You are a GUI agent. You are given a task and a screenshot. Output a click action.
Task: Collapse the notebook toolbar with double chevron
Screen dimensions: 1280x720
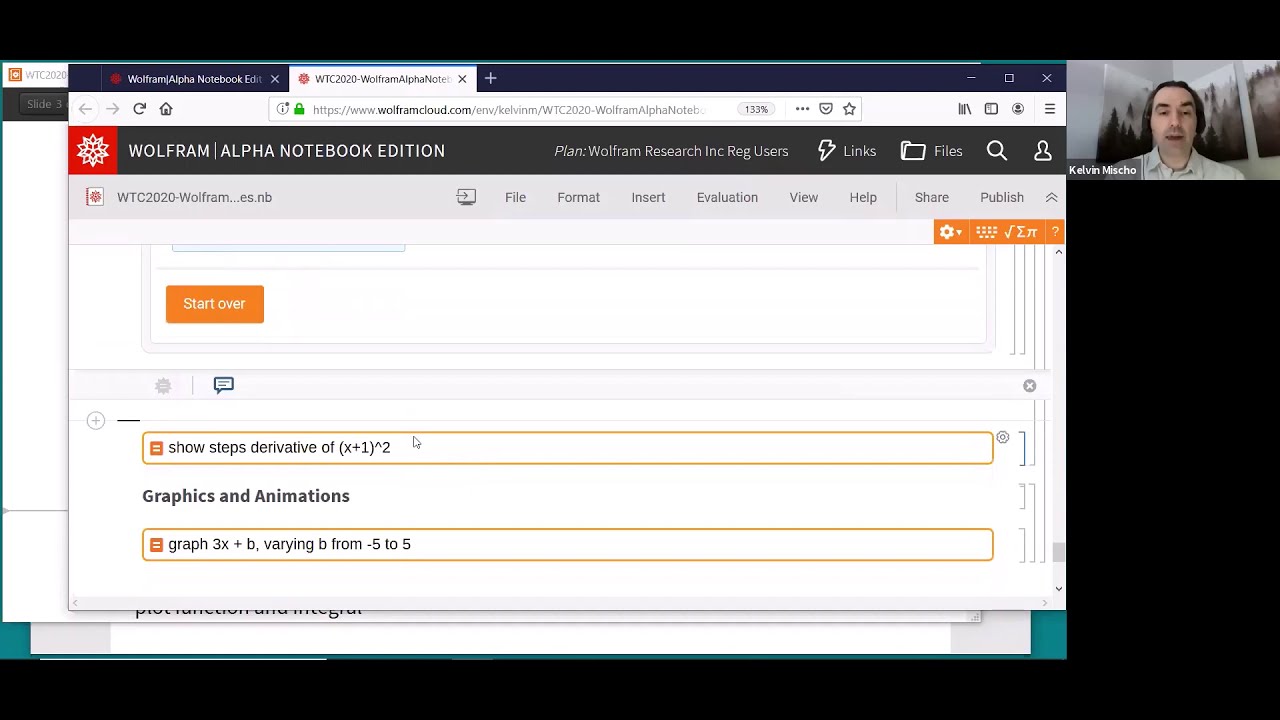pos(1051,197)
